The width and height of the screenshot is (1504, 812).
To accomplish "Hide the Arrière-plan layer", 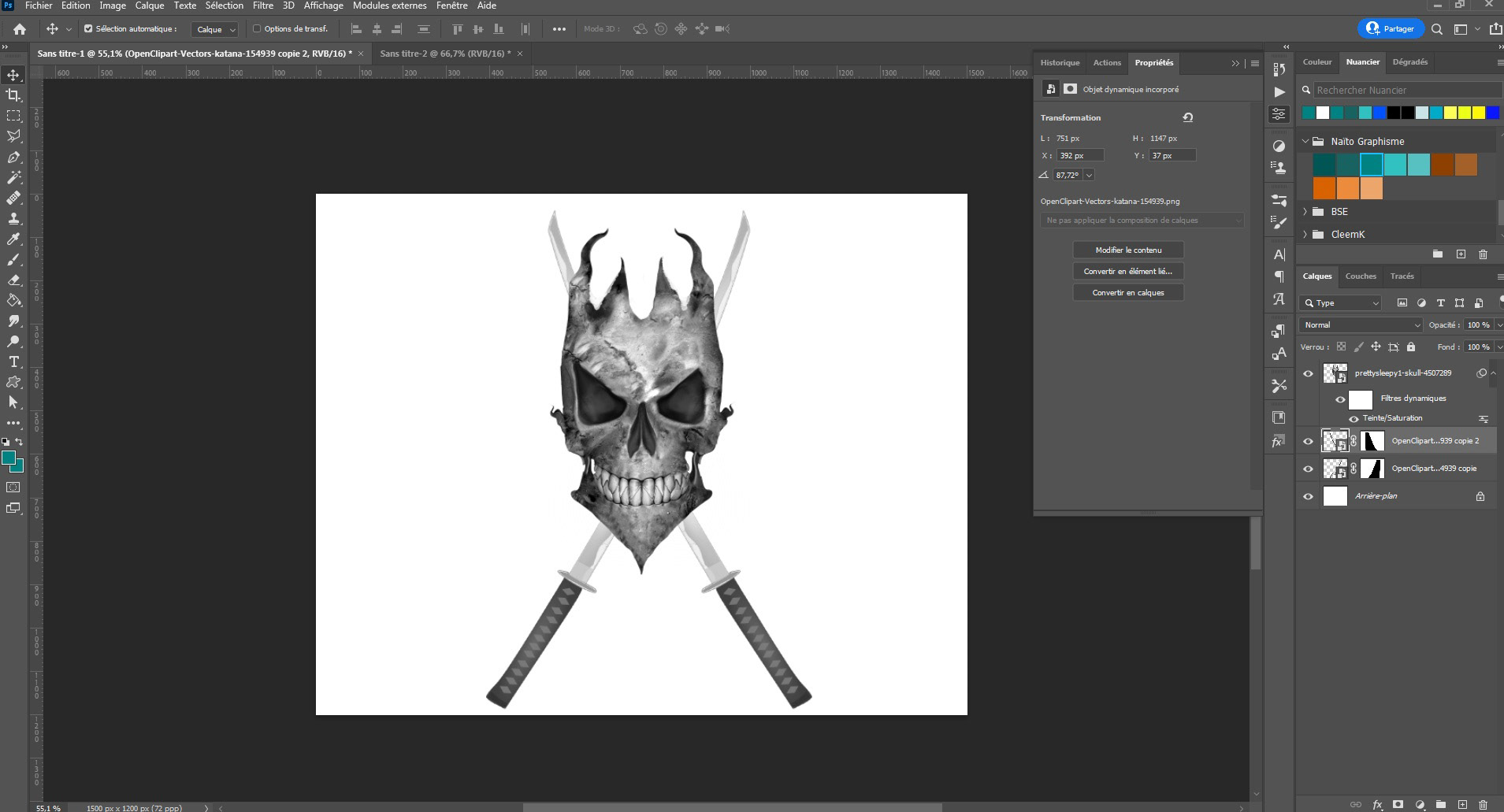I will pos(1309,497).
